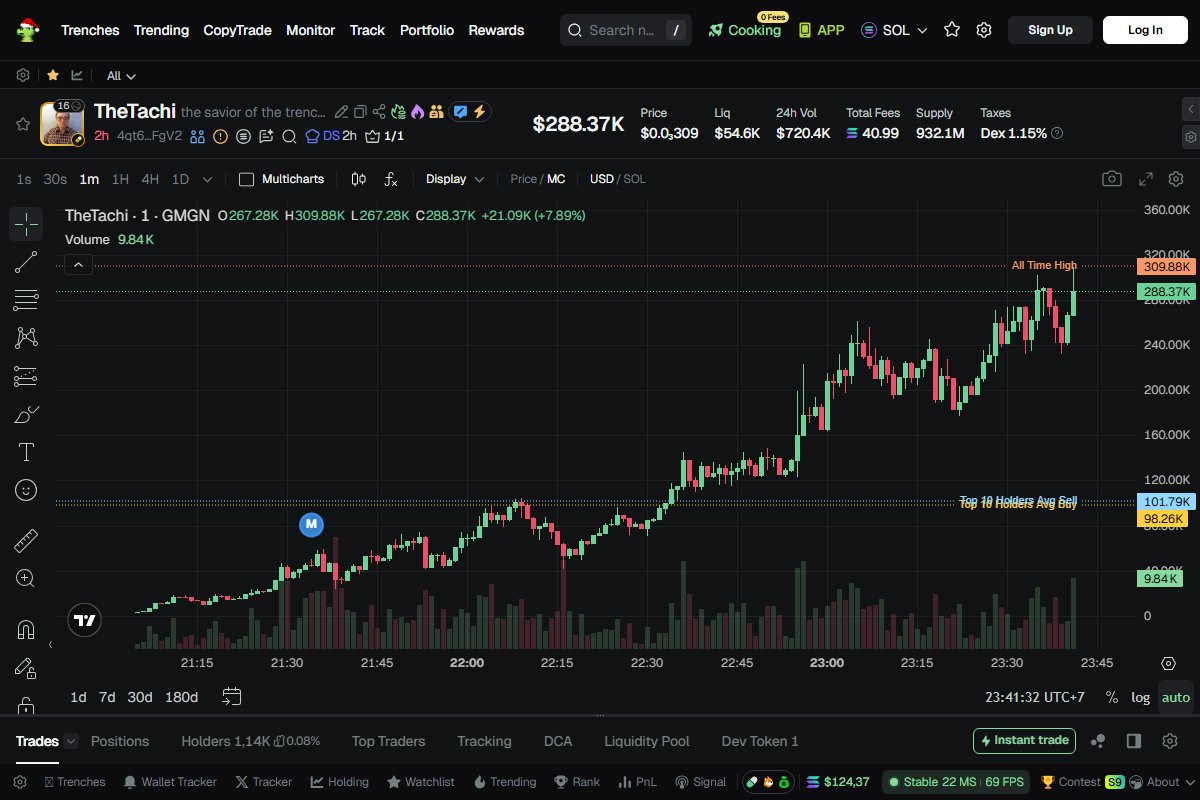The width and height of the screenshot is (1200, 800).
Task: Take a chart snapshot with the camera icon
Action: [1112, 178]
